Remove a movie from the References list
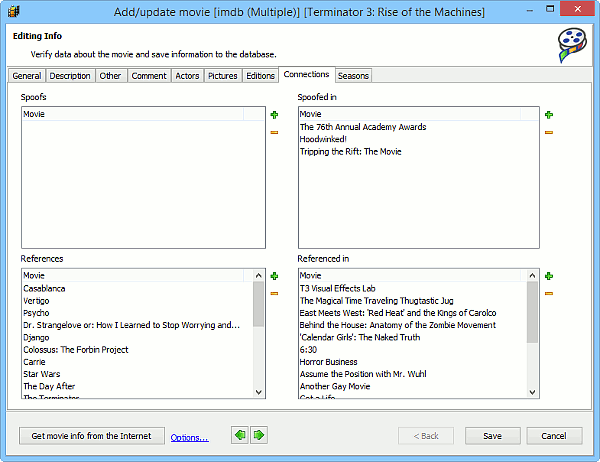This screenshot has height=462, width=600. (274, 294)
